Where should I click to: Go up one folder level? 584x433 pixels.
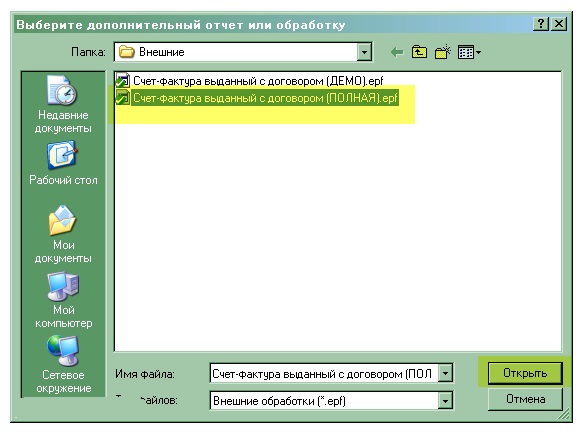[x=419, y=52]
